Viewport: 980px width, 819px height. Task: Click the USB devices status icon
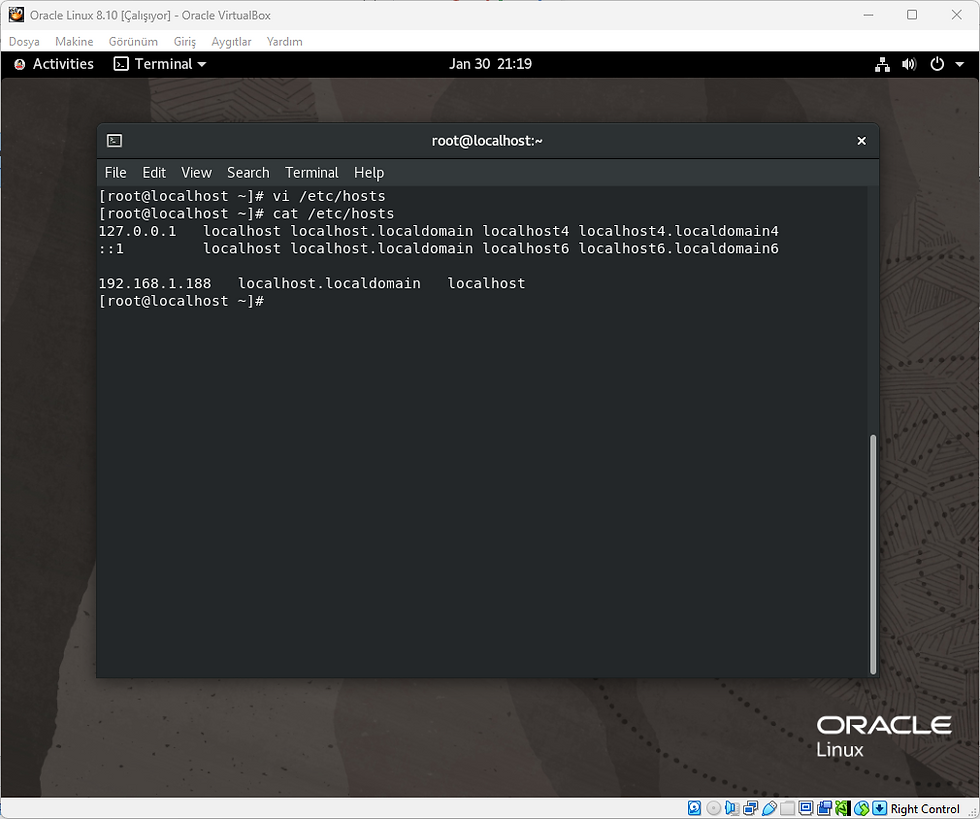(769, 808)
